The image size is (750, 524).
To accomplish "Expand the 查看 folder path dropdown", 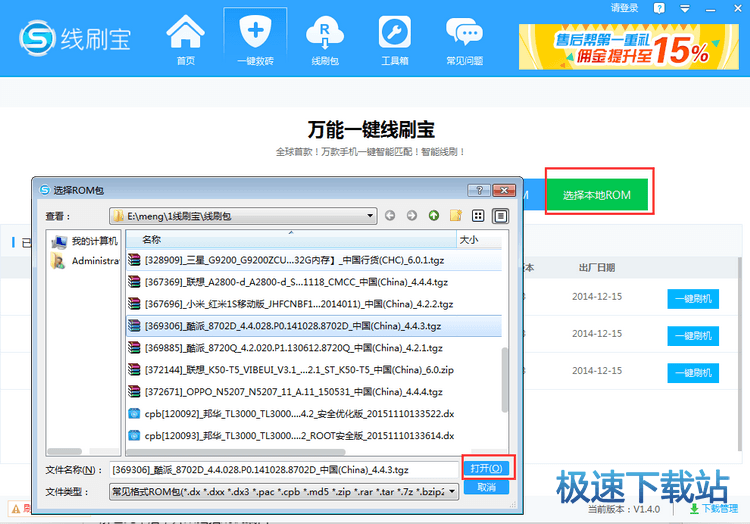I will point(370,215).
